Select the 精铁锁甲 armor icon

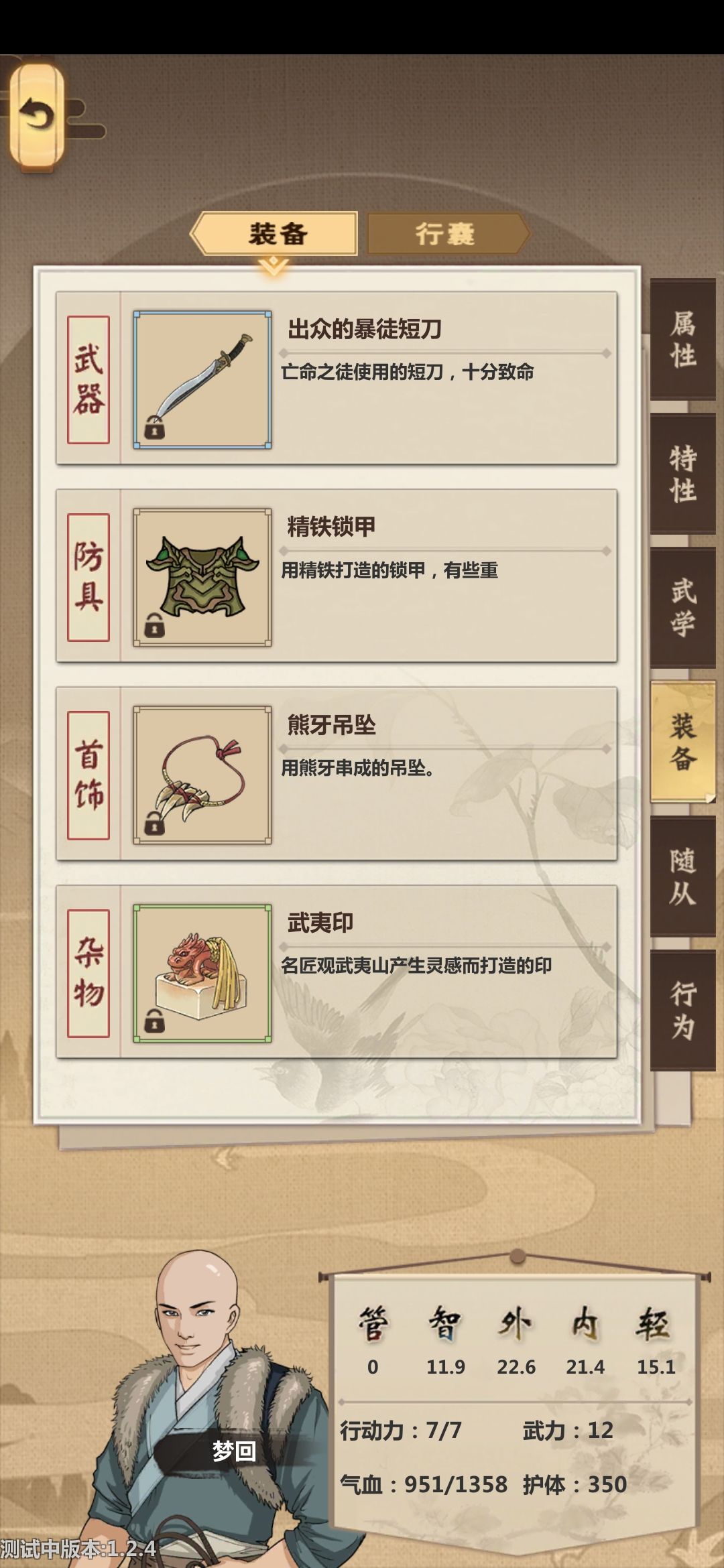tap(202, 578)
